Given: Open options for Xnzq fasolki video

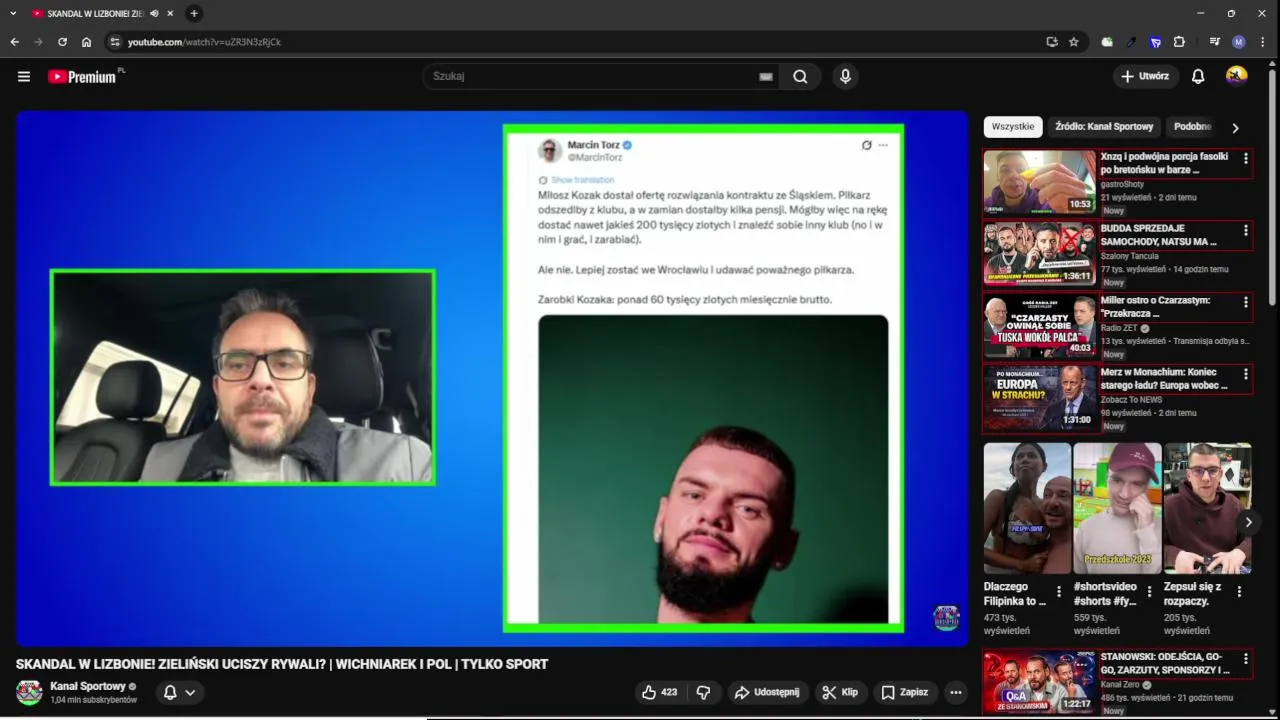Looking at the screenshot, I should (1245, 158).
